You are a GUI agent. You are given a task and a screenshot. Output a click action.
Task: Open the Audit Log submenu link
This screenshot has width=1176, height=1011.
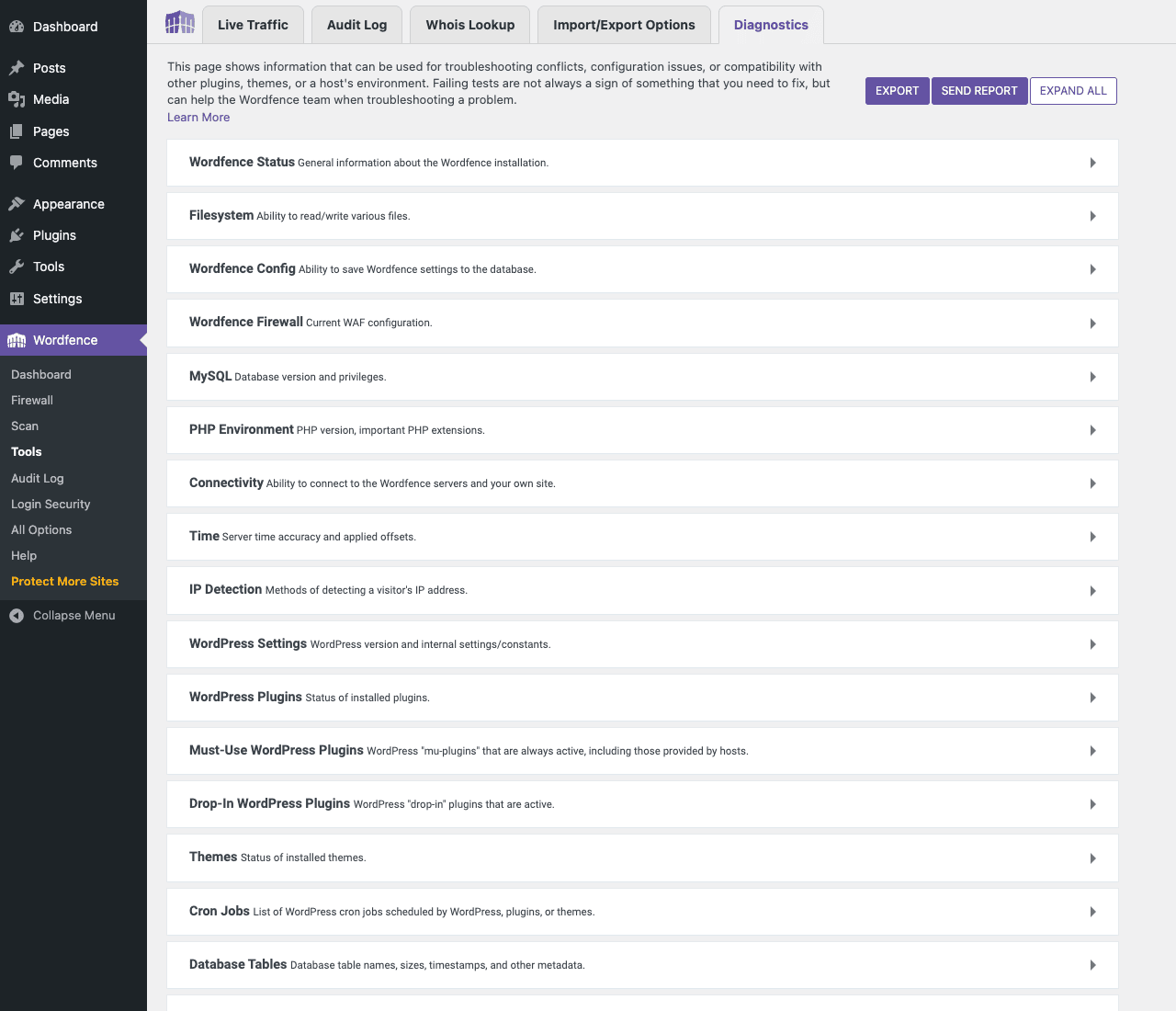click(x=38, y=478)
